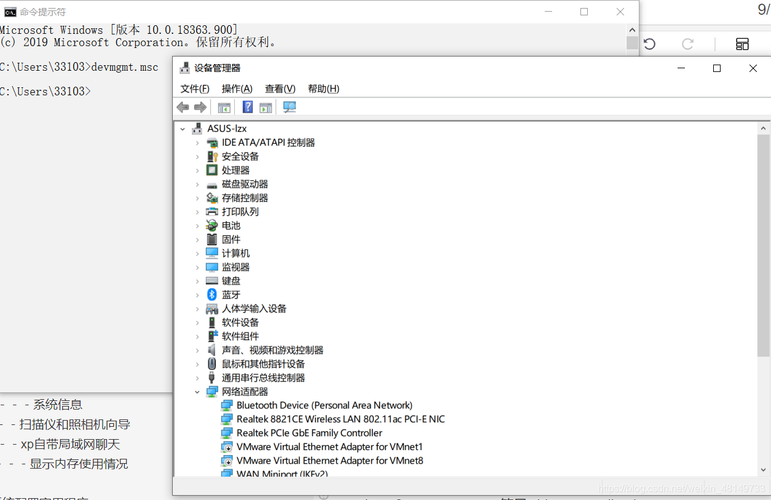Expand the 磁盘驱动器 (Disk drives) node
This screenshot has width=771, height=500.
[198, 185]
